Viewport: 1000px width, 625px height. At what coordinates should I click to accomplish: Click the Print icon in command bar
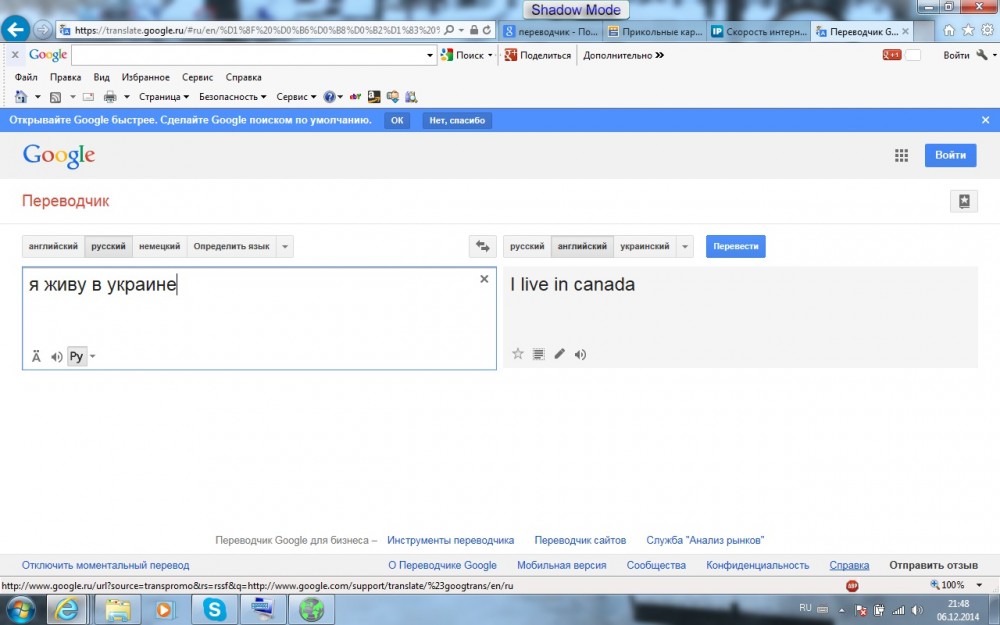coord(110,97)
